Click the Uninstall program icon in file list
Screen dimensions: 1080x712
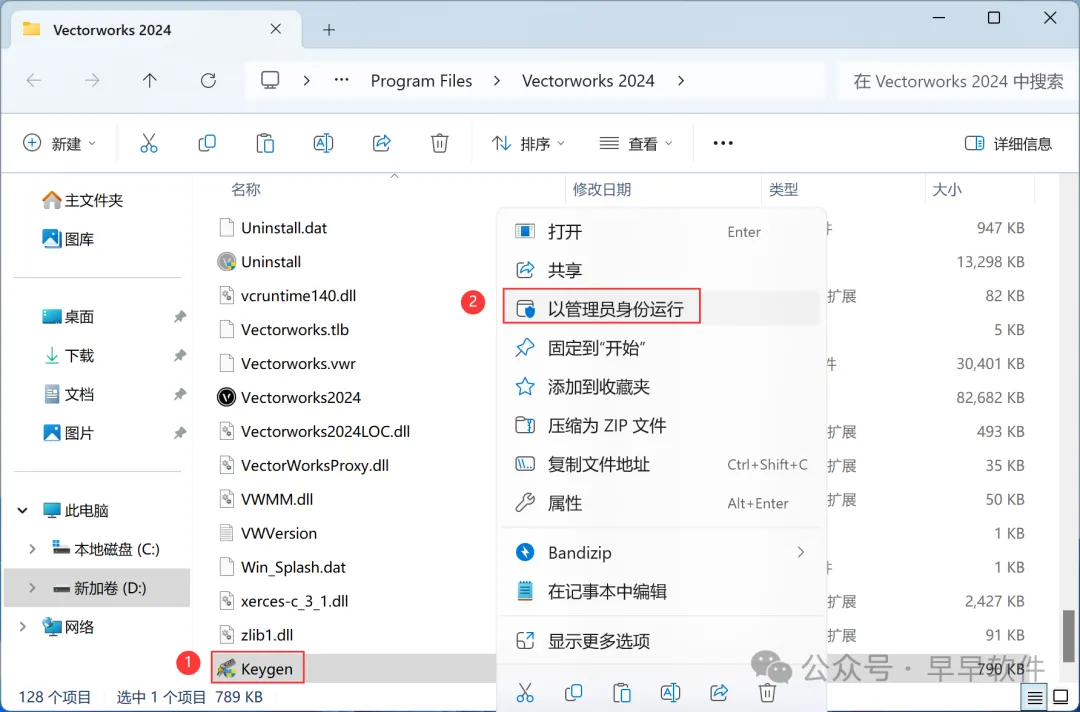tap(226, 262)
